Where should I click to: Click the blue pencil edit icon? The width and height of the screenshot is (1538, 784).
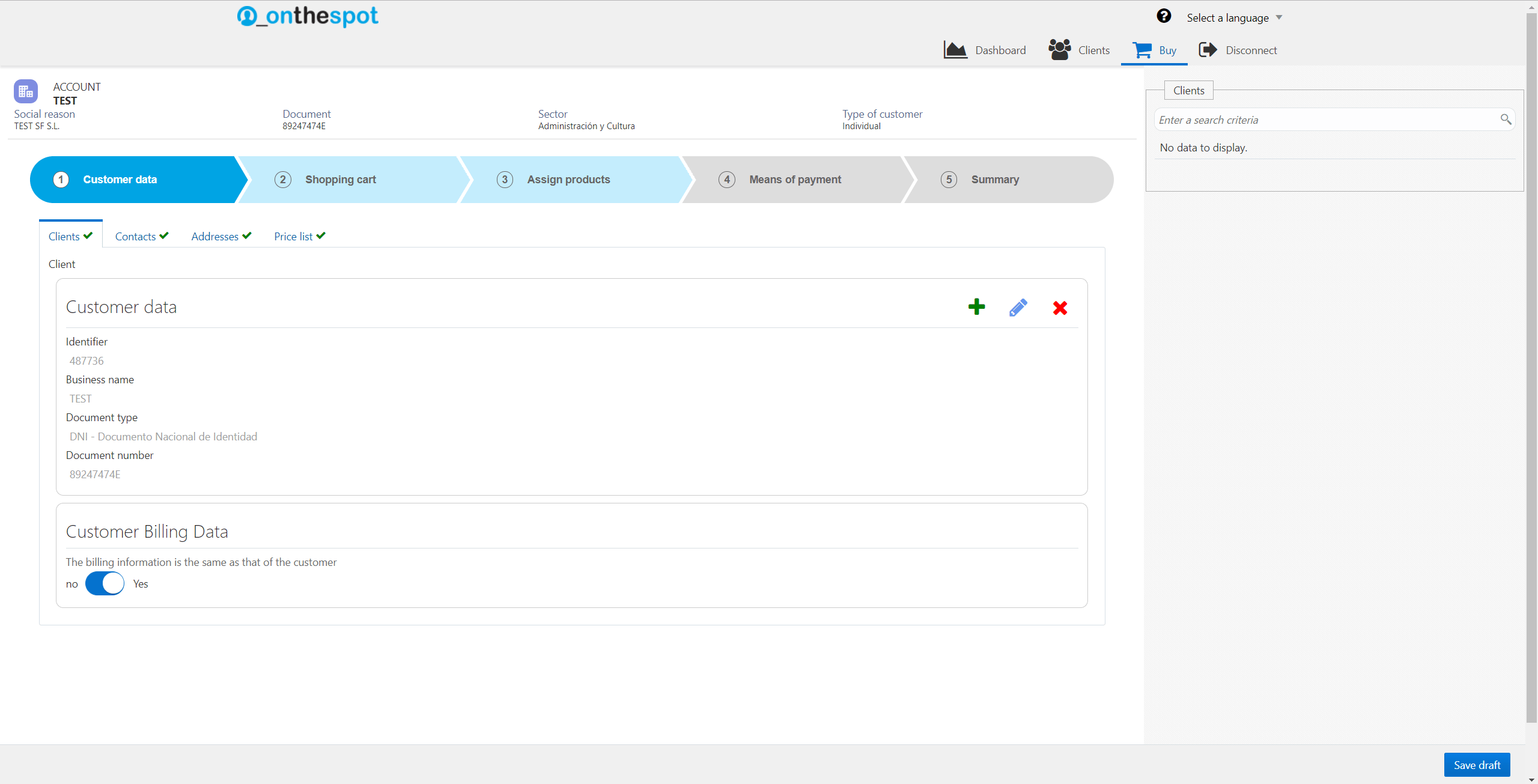point(1018,308)
